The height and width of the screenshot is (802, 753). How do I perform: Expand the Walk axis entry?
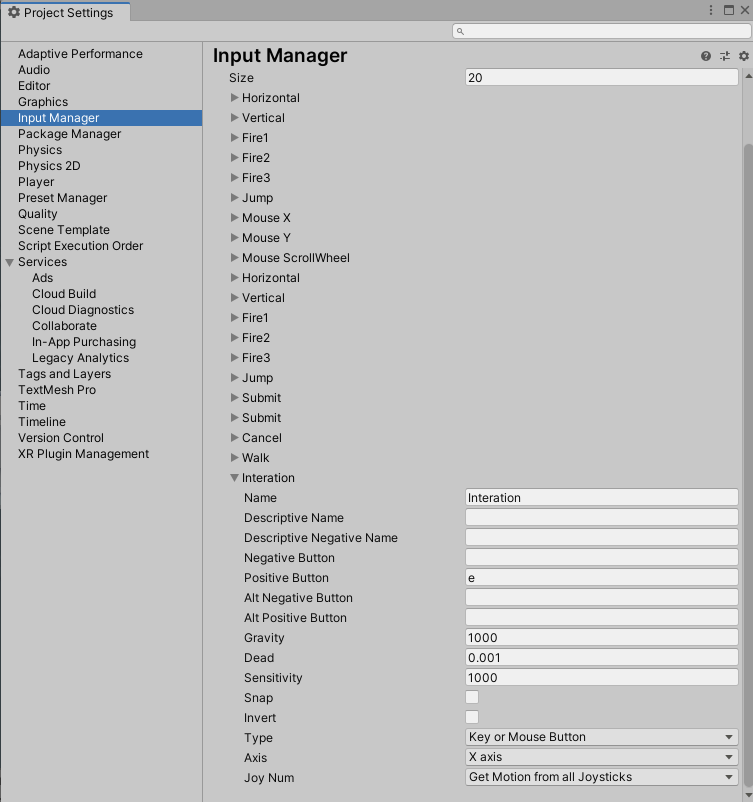234,458
